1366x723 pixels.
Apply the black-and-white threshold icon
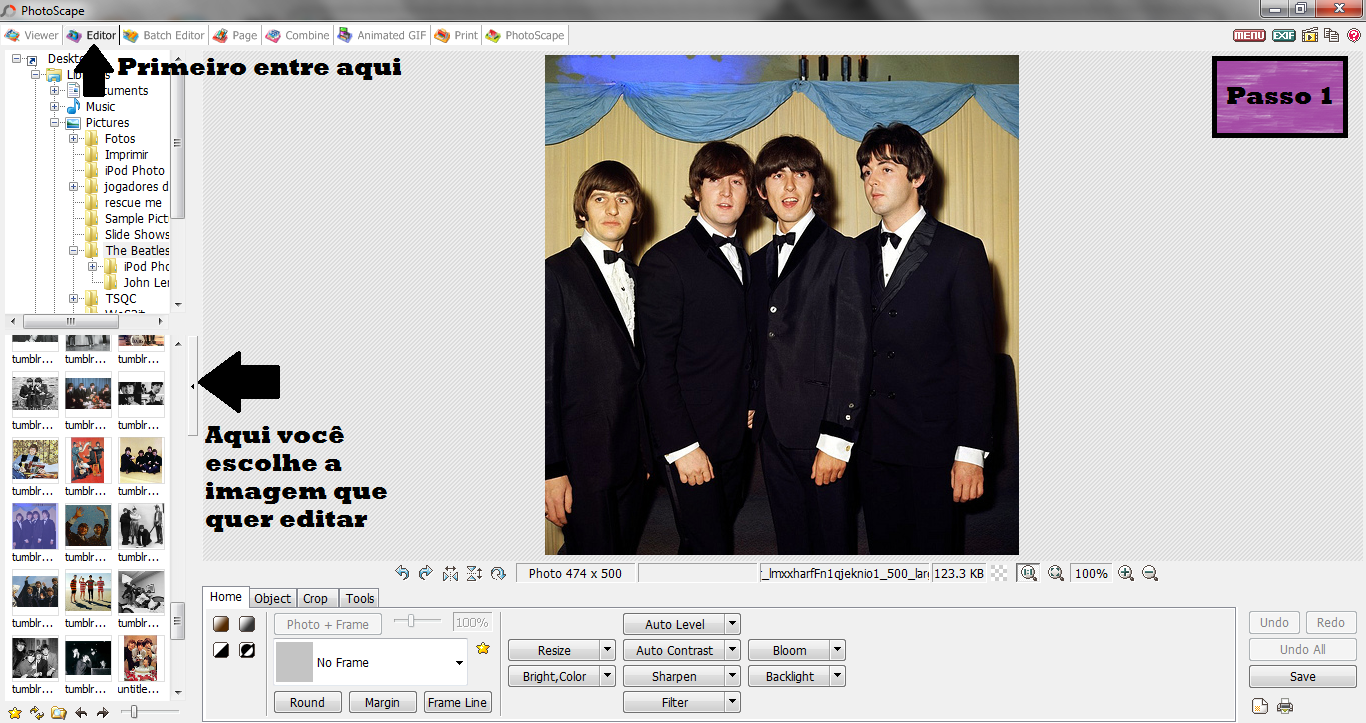pos(221,650)
